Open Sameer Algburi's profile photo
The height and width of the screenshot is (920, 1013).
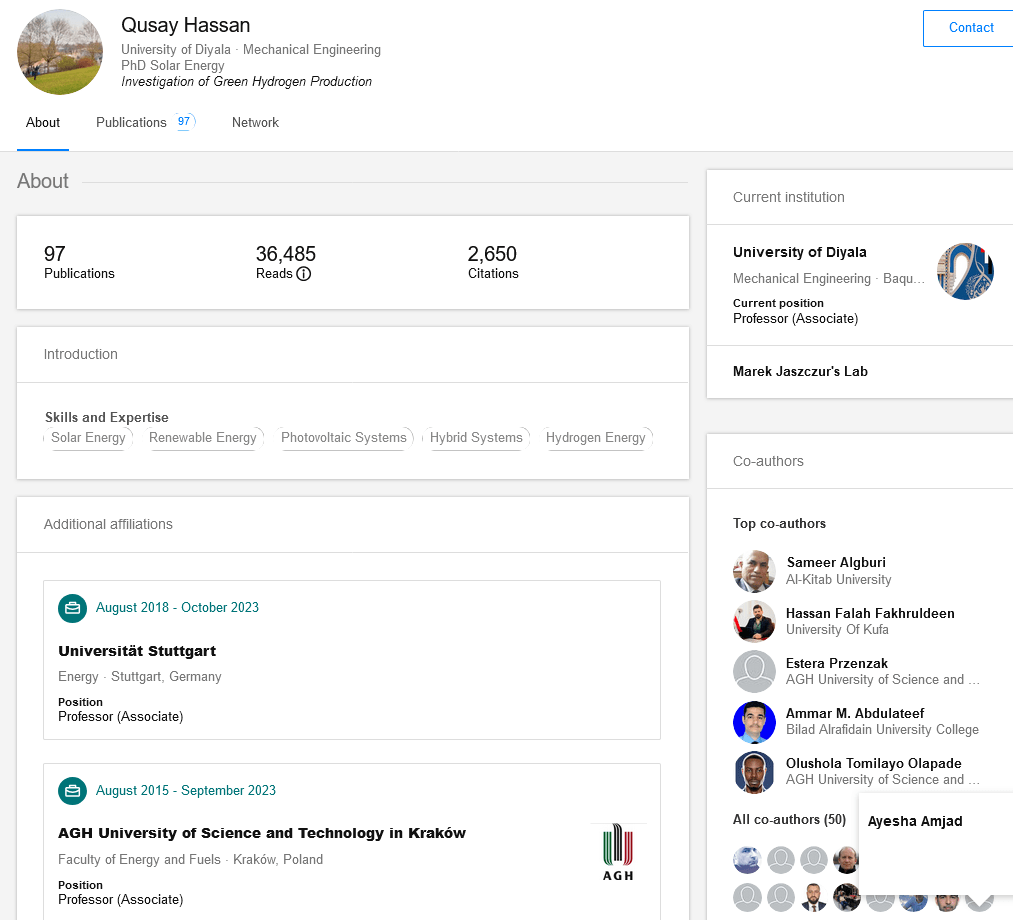[753, 571]
